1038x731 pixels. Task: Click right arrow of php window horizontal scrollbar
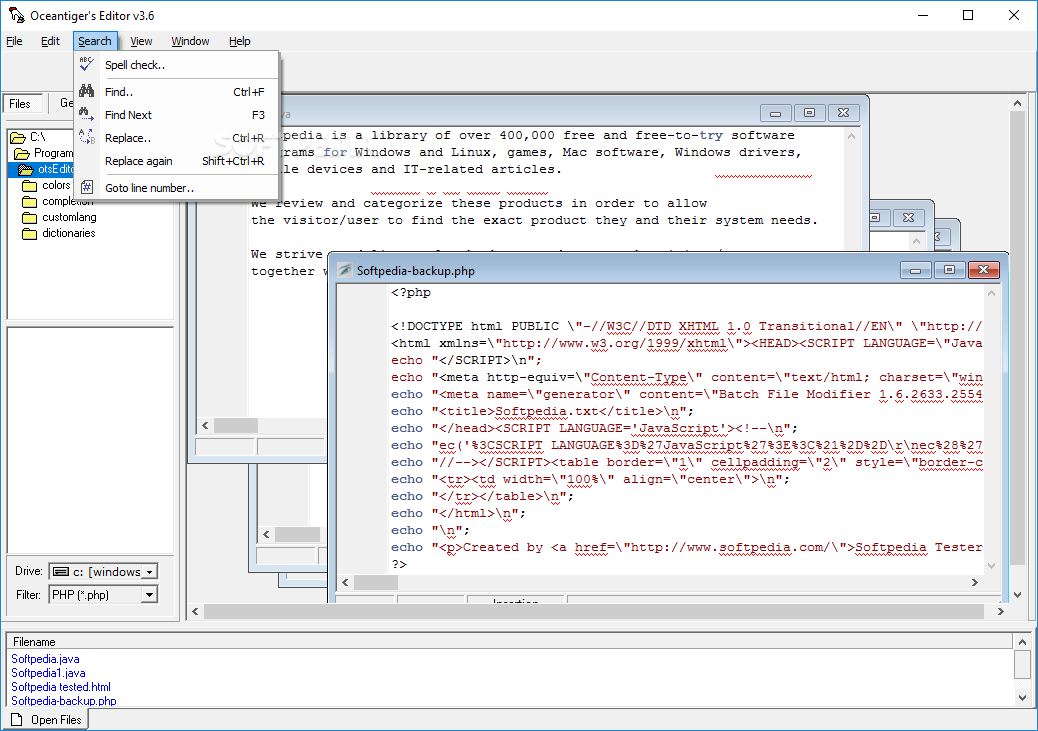click(974, 583)
